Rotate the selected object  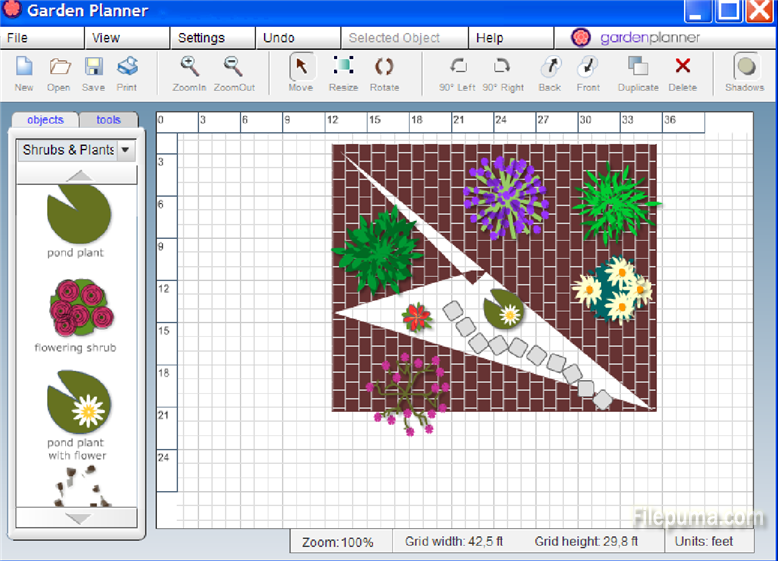(x=384, y=68)
